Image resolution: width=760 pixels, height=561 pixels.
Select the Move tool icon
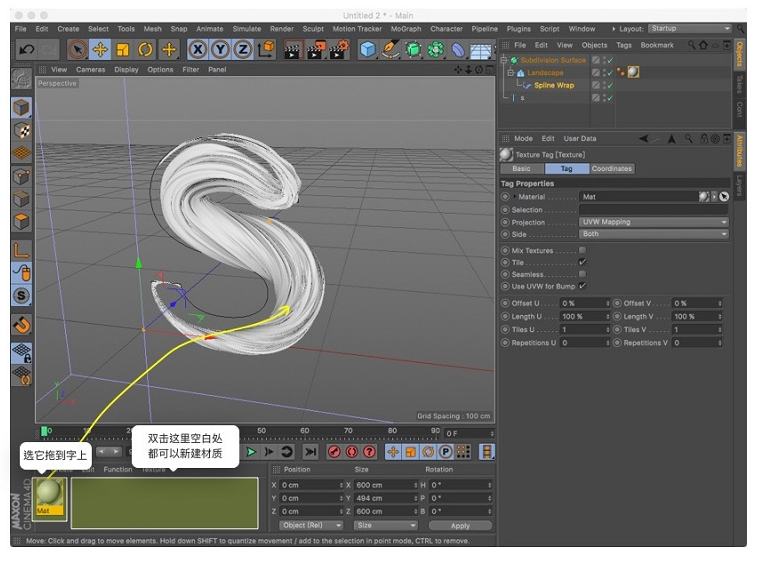[x=100, y=49]
